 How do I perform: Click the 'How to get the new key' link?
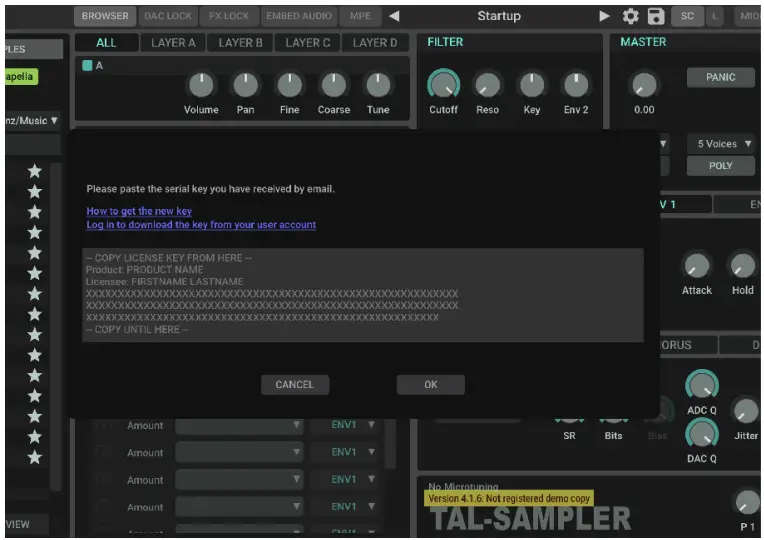139,211
